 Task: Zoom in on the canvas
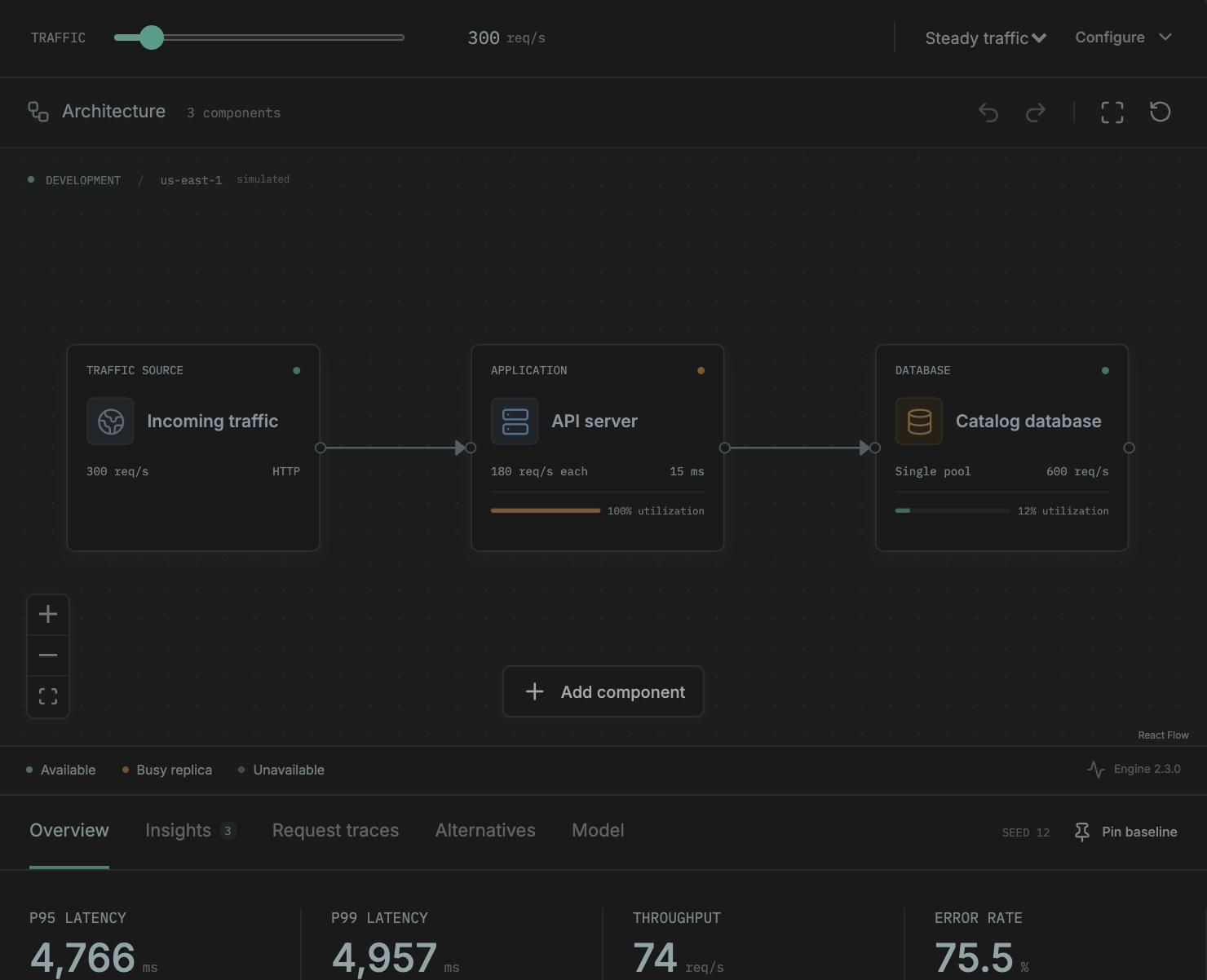48,614
